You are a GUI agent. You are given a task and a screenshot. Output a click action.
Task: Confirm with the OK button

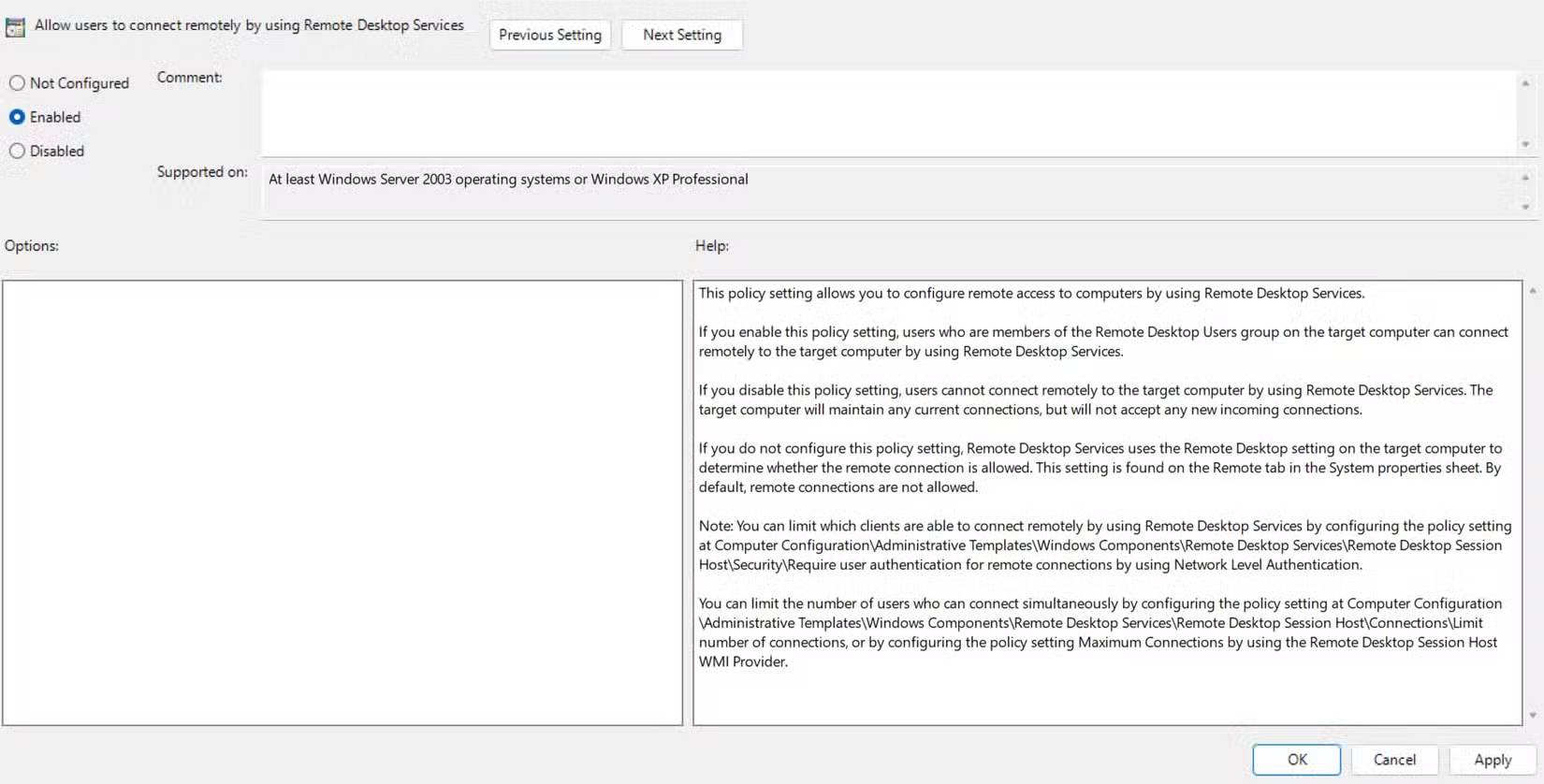(1297, 760)
